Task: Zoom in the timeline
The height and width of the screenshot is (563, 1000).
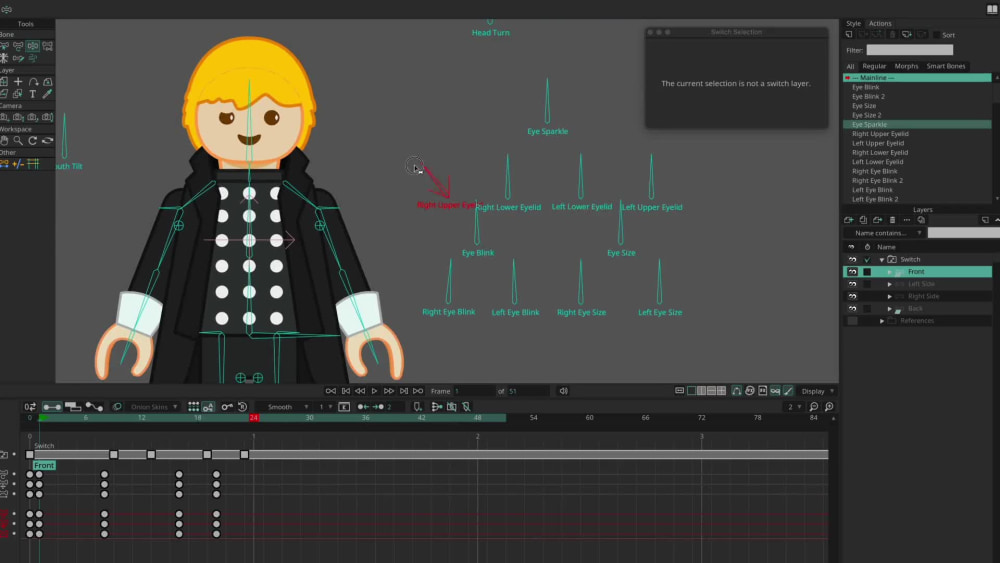Action: (x=829, y=407)
